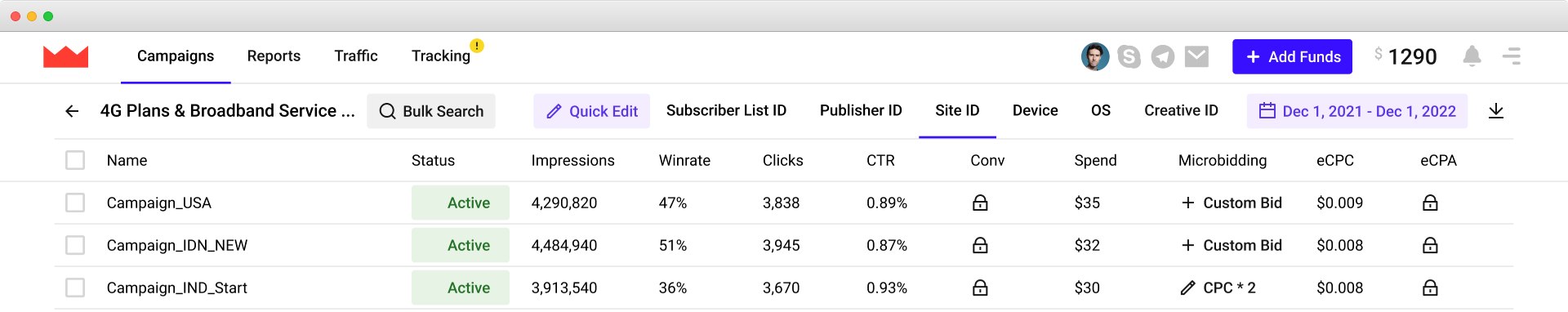Open the user profile avatar menu
Viewport: 1568px width, 312px height.
(x=1095, y=56)
